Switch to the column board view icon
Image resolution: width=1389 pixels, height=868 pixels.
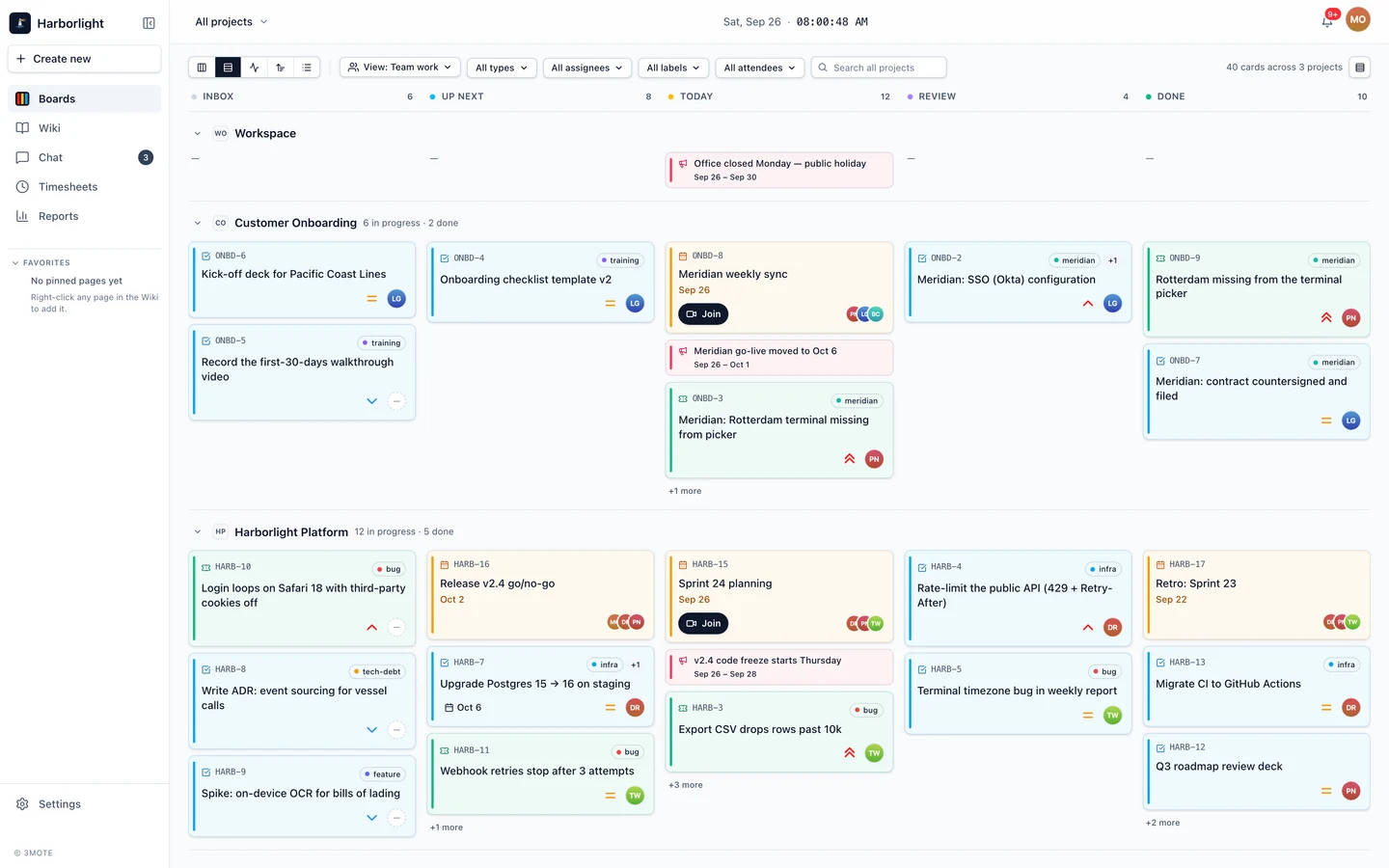click(202, 68)
